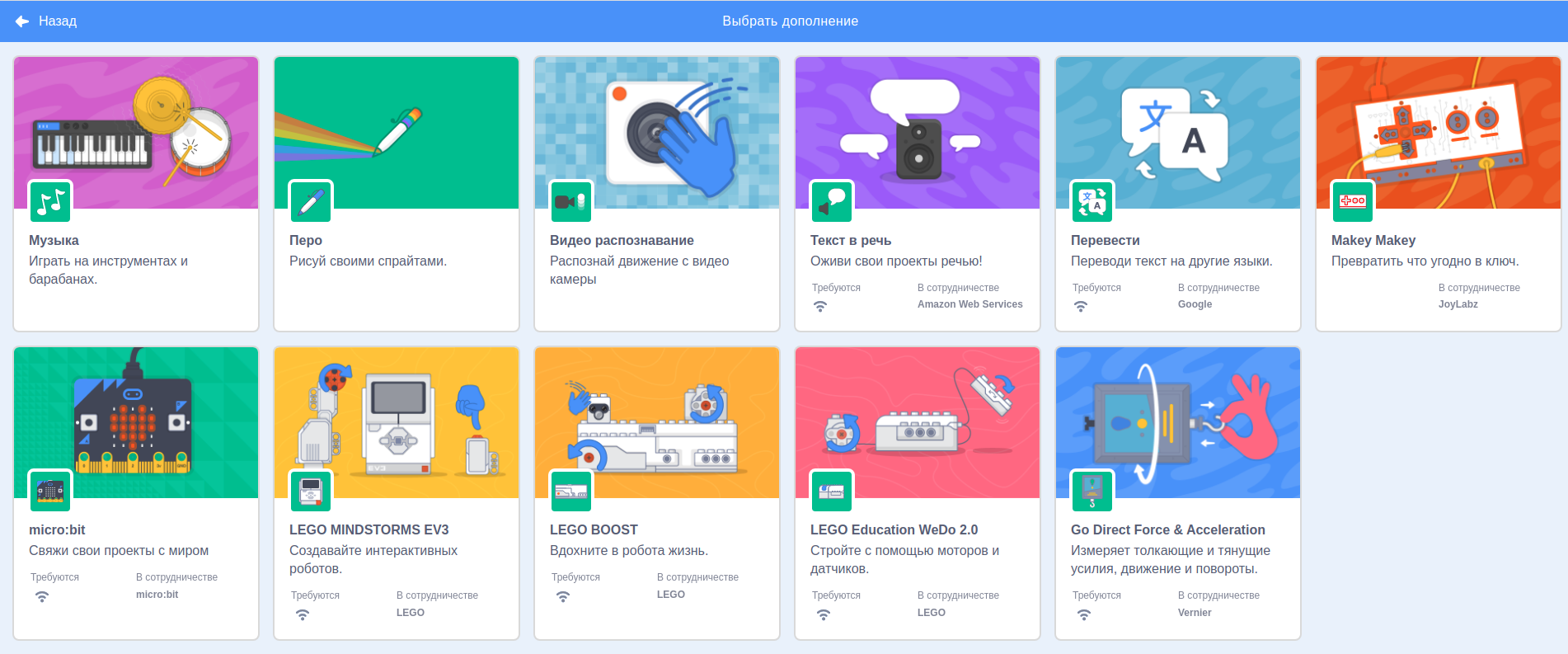Image resolution: width=1568 pixels, height=654 pixels.
Task: Choose the Текст в речь title
Action: [x=851, y=240]
